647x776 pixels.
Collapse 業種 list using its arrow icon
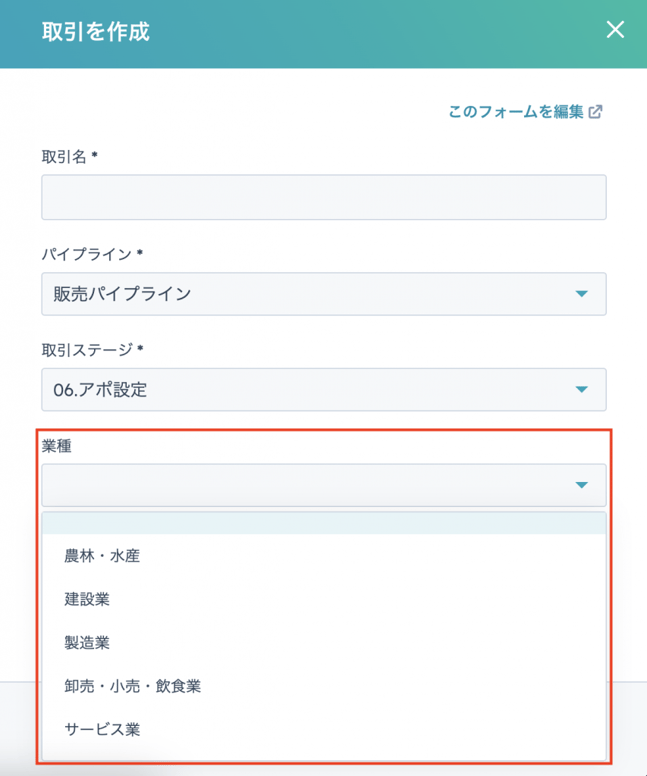coord(582,485)
